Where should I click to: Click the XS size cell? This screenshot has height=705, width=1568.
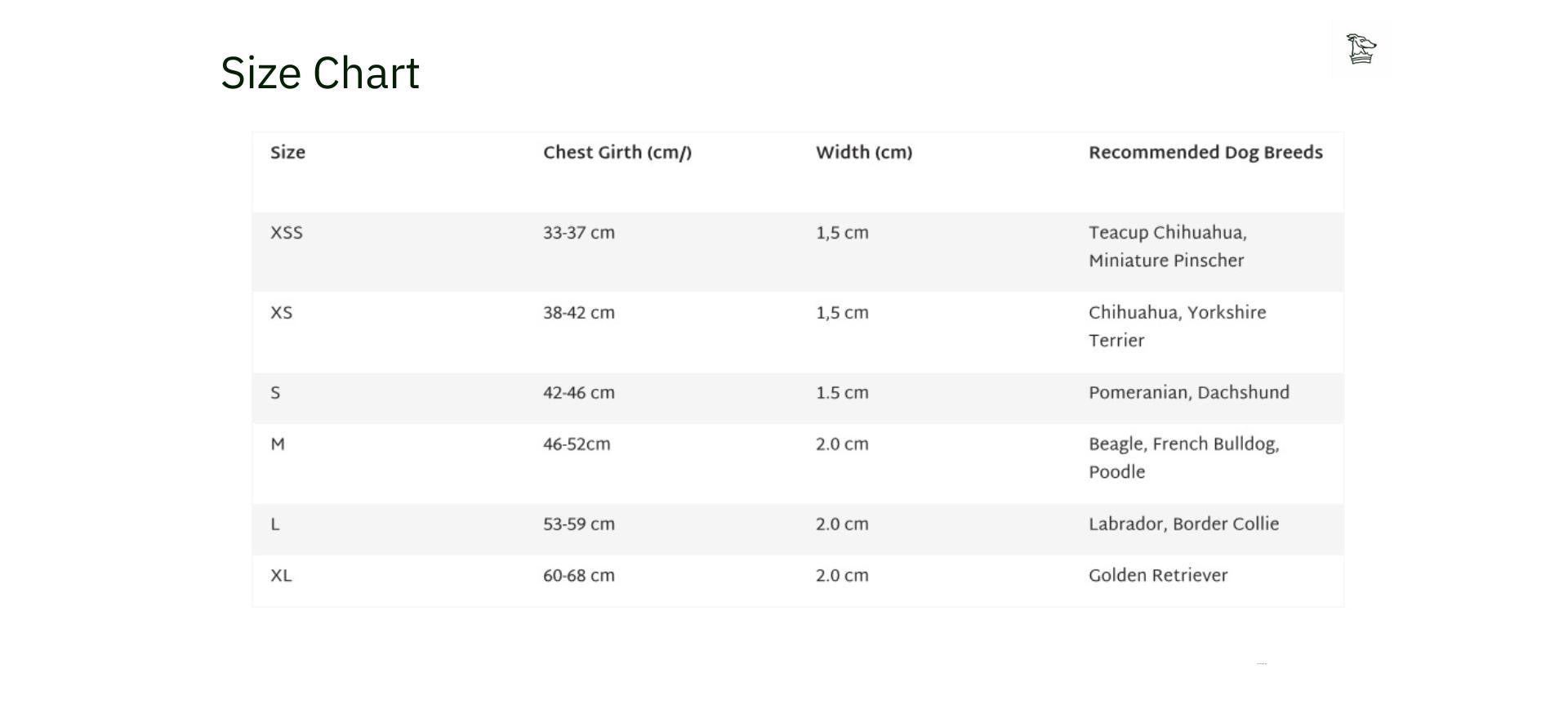click(282, 313)
